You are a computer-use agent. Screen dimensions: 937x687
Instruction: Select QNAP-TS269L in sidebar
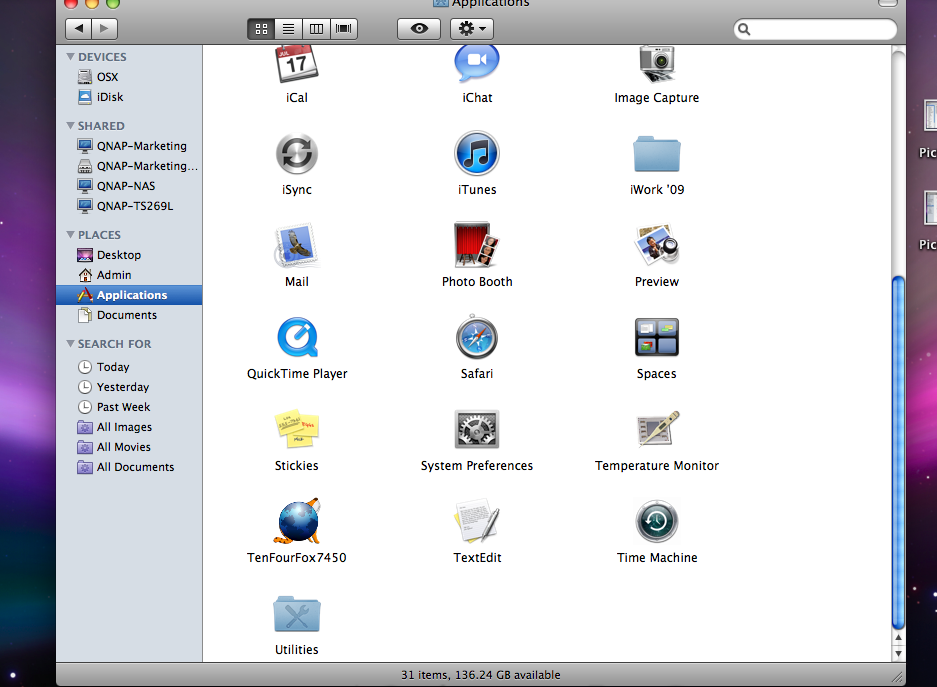pos(129,206)
